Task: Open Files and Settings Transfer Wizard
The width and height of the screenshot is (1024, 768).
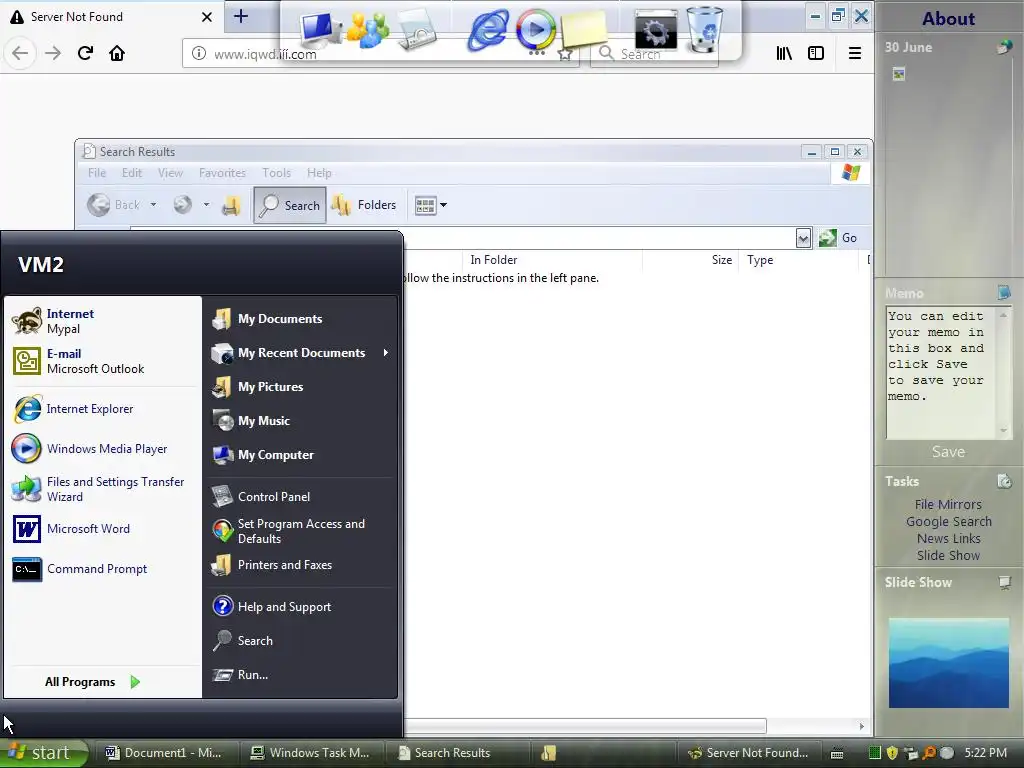Action: (x=103, y=489)
